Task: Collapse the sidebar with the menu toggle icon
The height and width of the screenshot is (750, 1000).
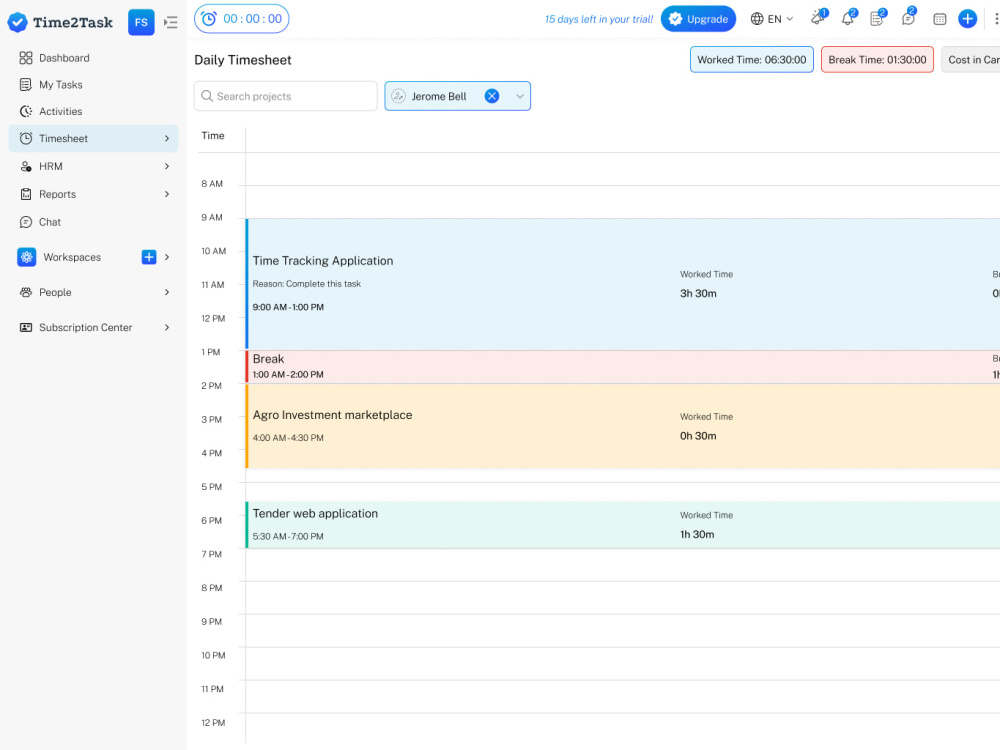Action: point(170,22)
